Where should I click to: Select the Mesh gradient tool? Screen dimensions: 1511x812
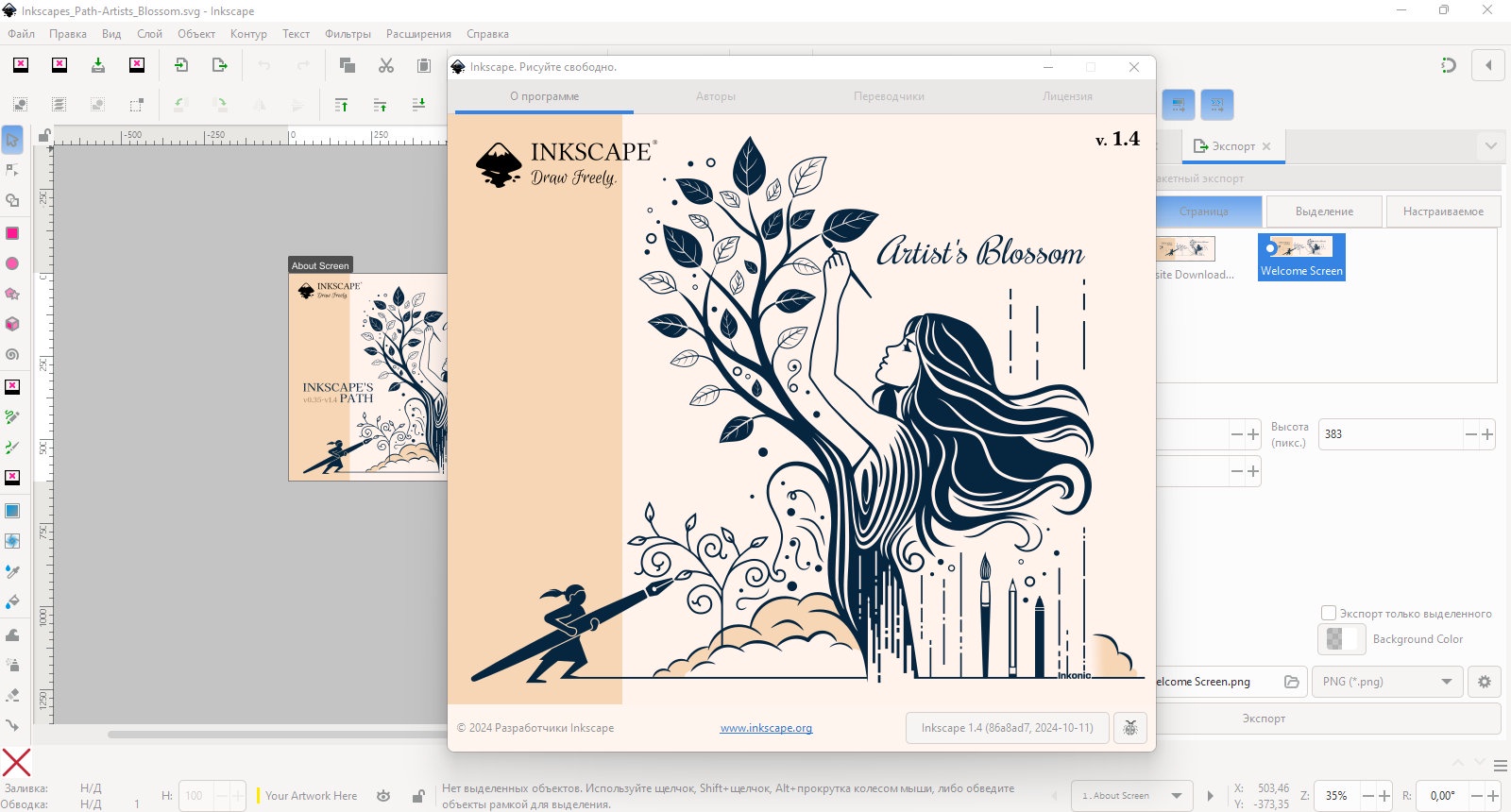(12, 541)
